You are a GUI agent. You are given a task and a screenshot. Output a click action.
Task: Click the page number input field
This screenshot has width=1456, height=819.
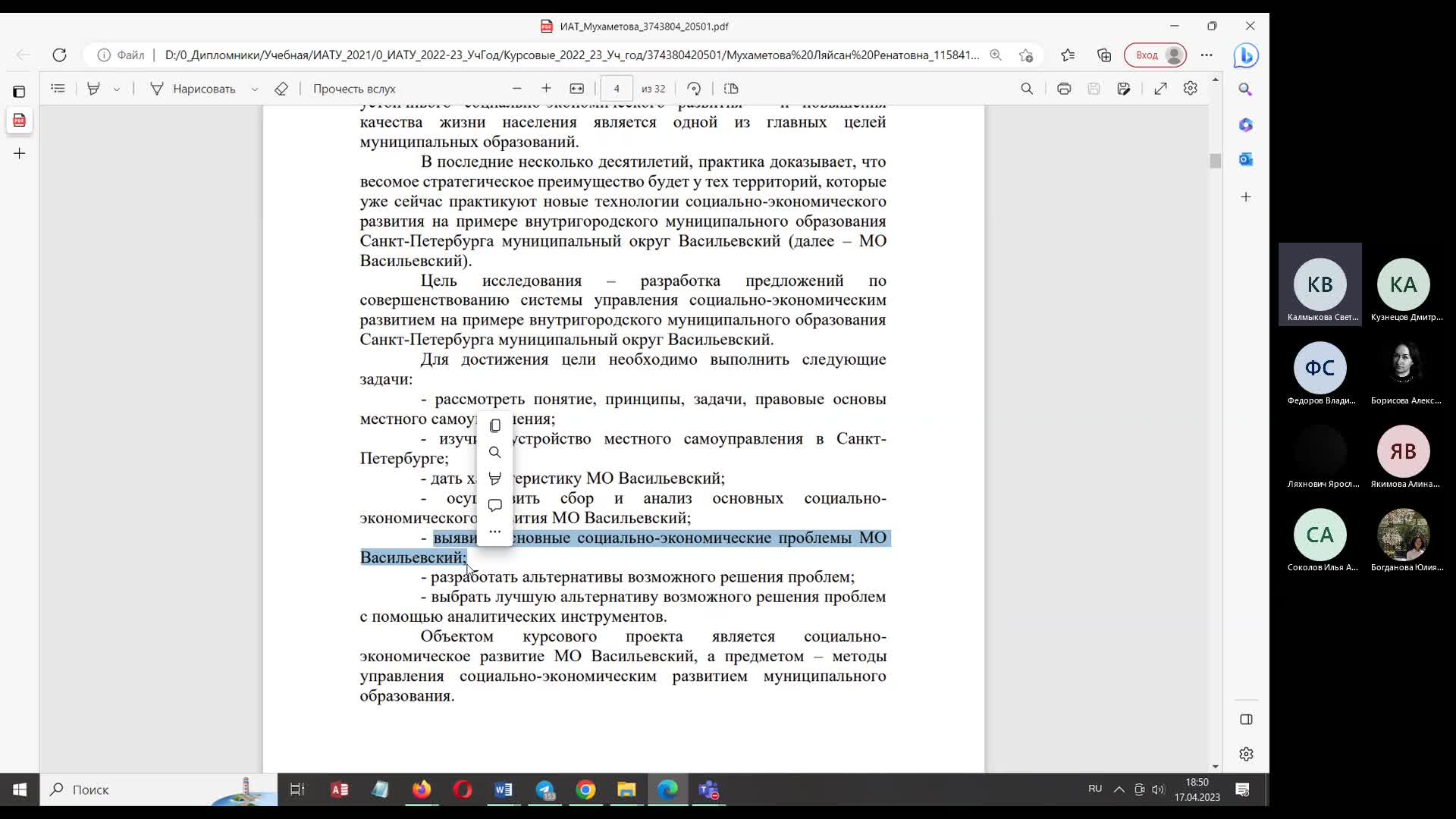tap(617, 89)
